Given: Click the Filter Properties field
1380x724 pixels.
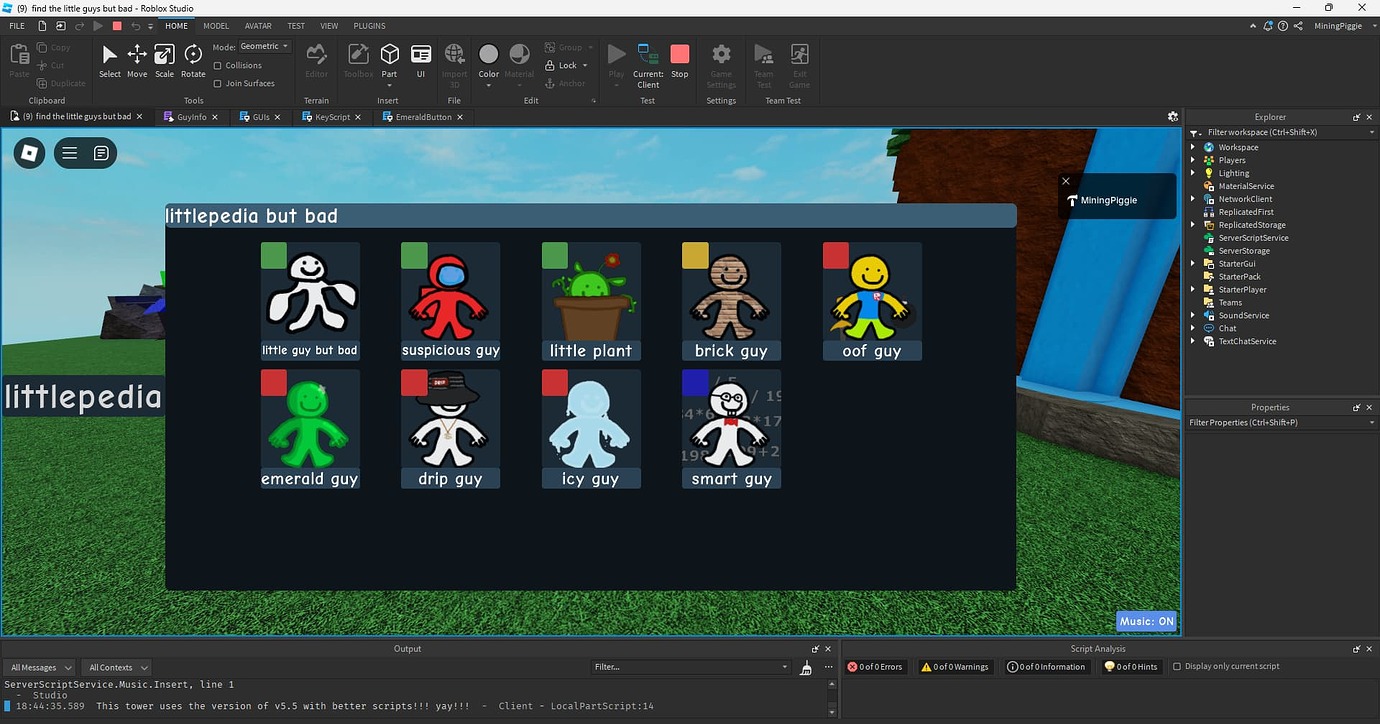Looking at the screenshot, I should click(x=1281, y=422).
